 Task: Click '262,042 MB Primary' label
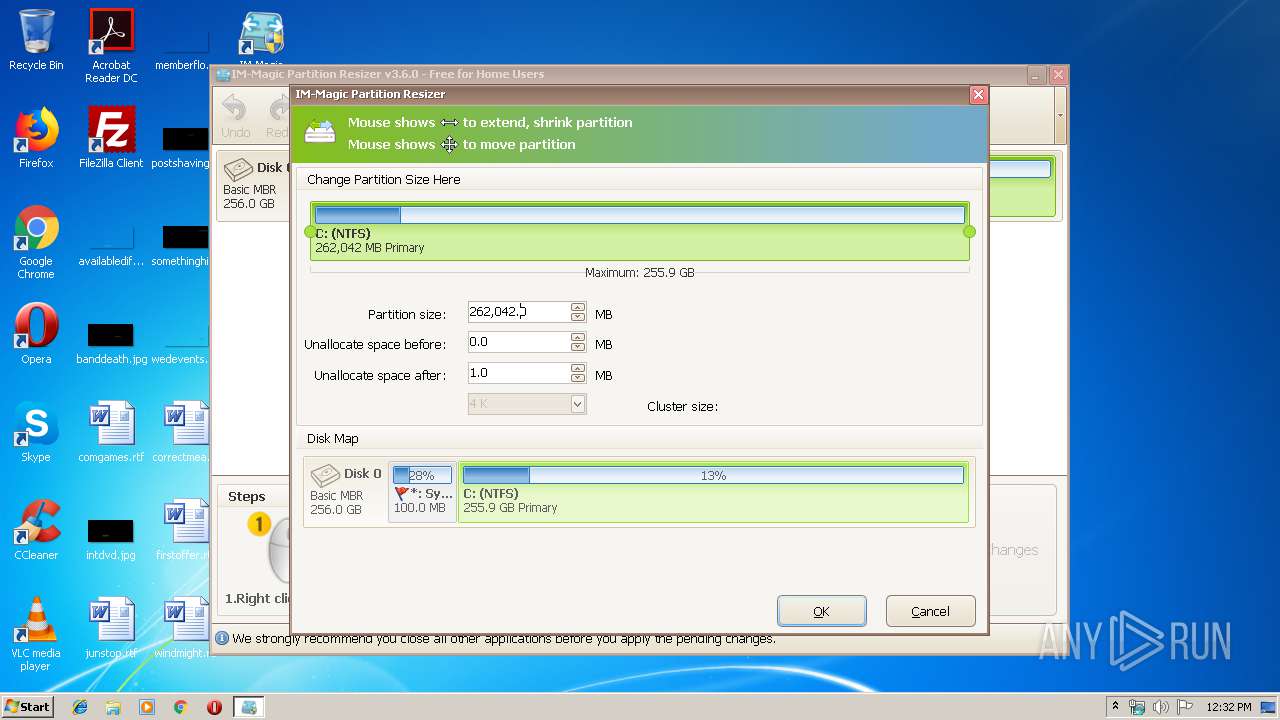coord(369,248)
